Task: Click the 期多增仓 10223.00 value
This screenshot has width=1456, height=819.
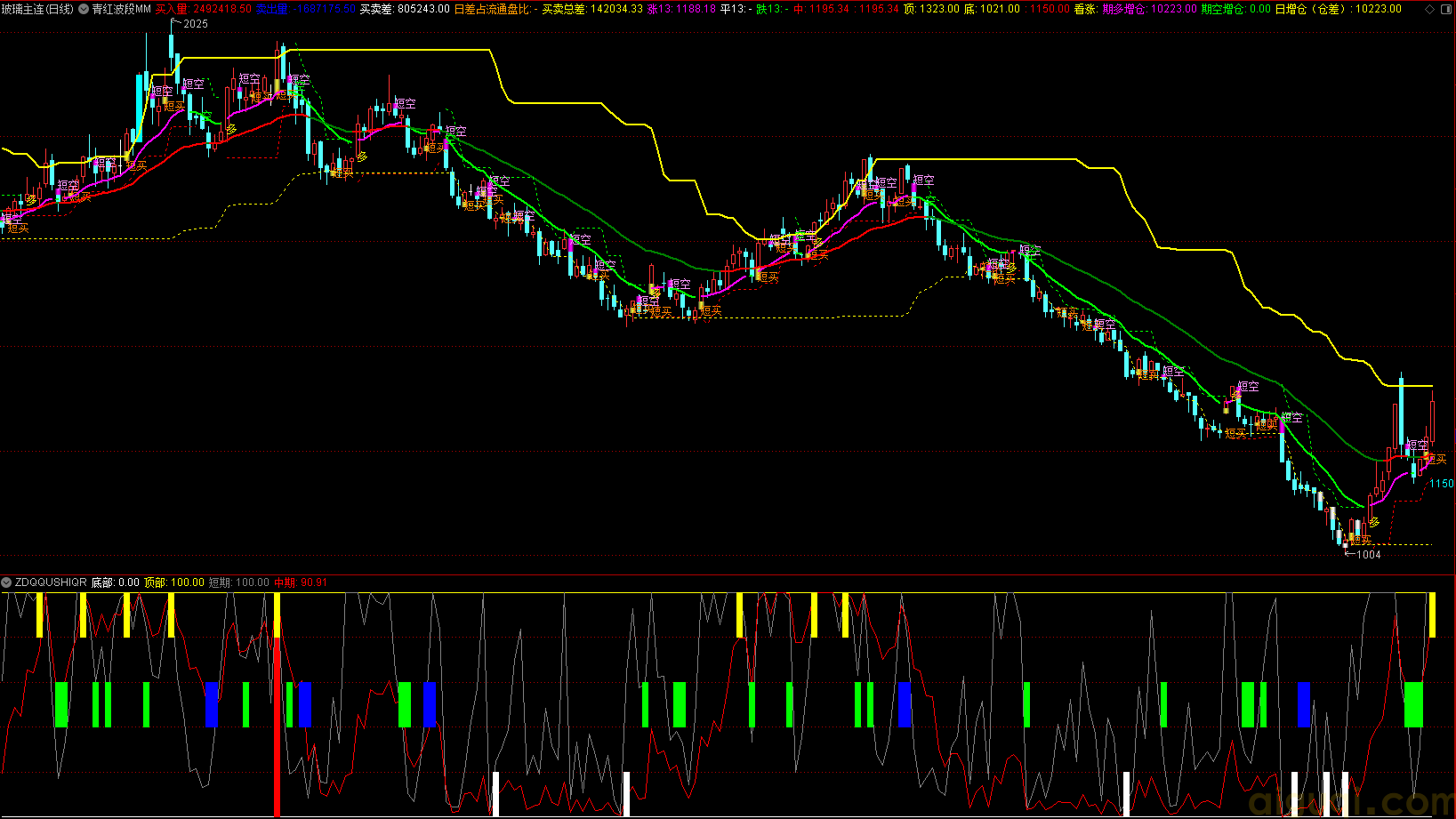Action: tap(1150, 9)
